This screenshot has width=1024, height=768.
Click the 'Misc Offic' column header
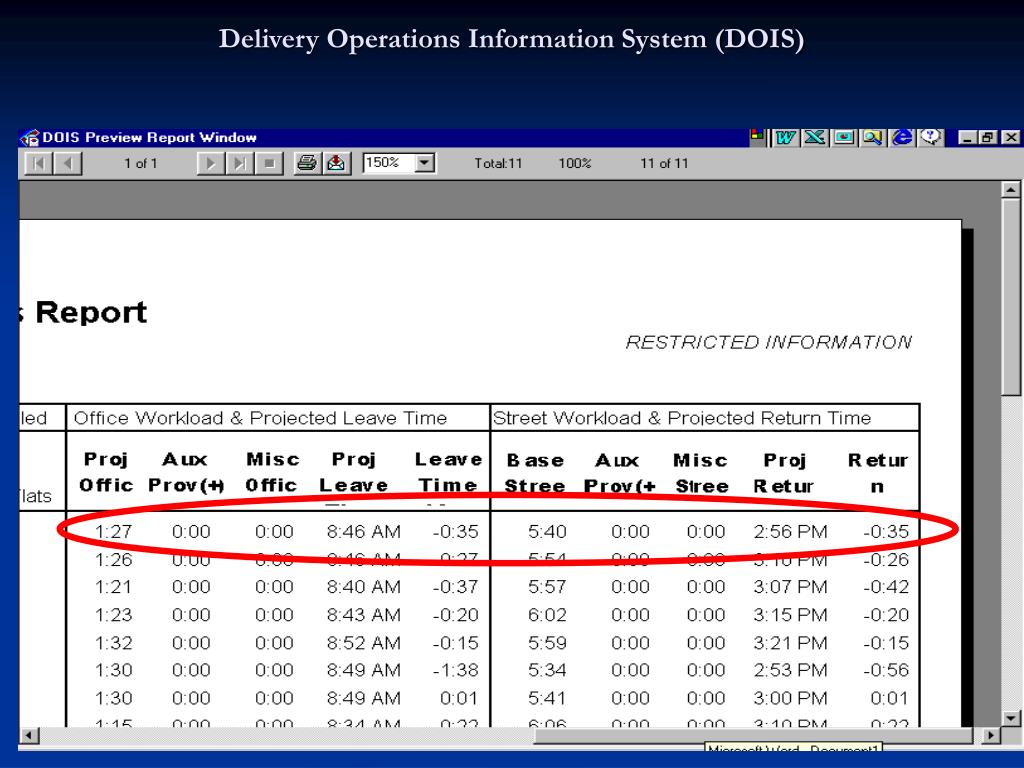pyautogui.click(x=272, y=472)
